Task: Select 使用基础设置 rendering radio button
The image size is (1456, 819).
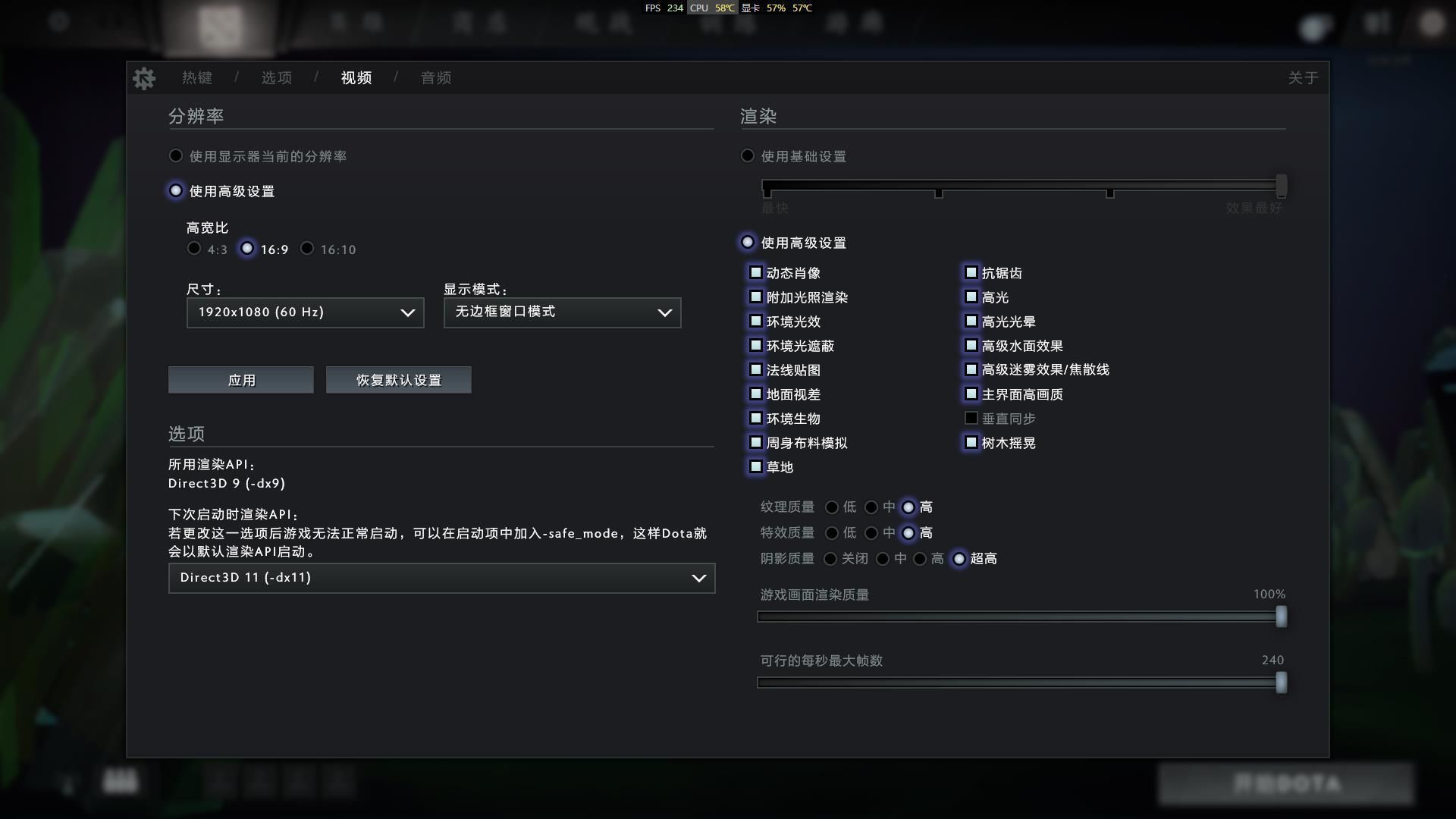Action: point(748,155)
